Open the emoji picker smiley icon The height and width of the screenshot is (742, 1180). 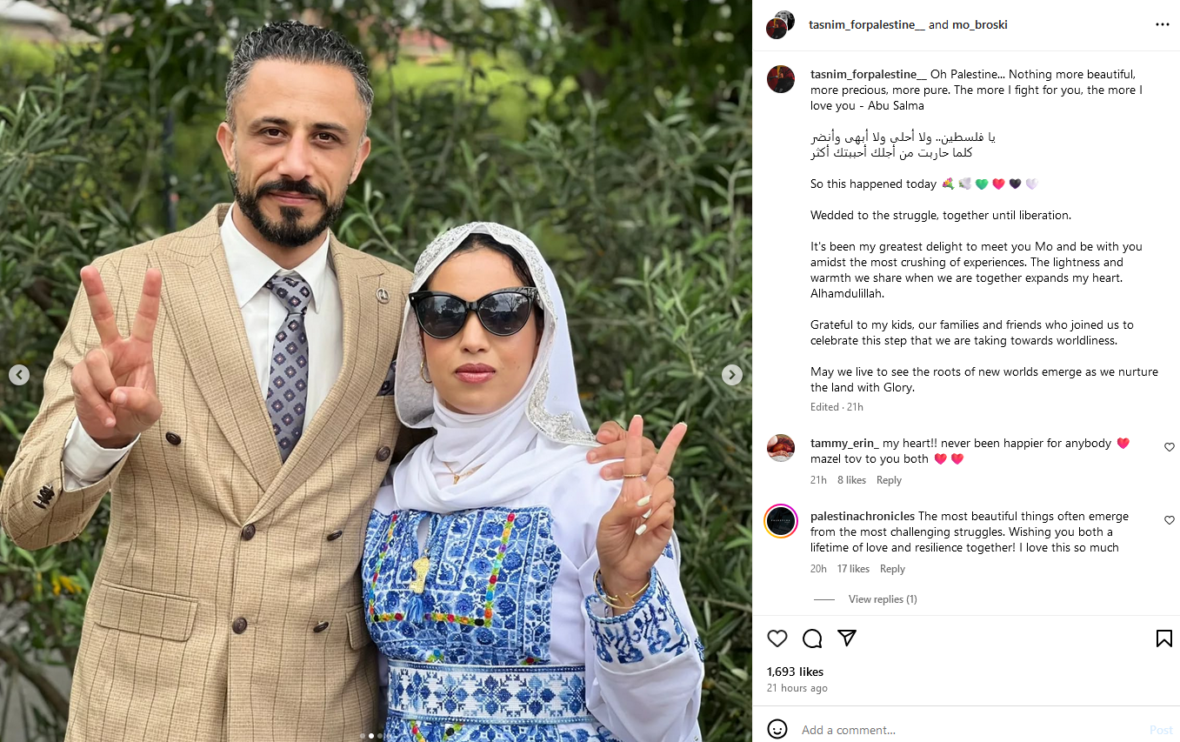click(777, 729)
